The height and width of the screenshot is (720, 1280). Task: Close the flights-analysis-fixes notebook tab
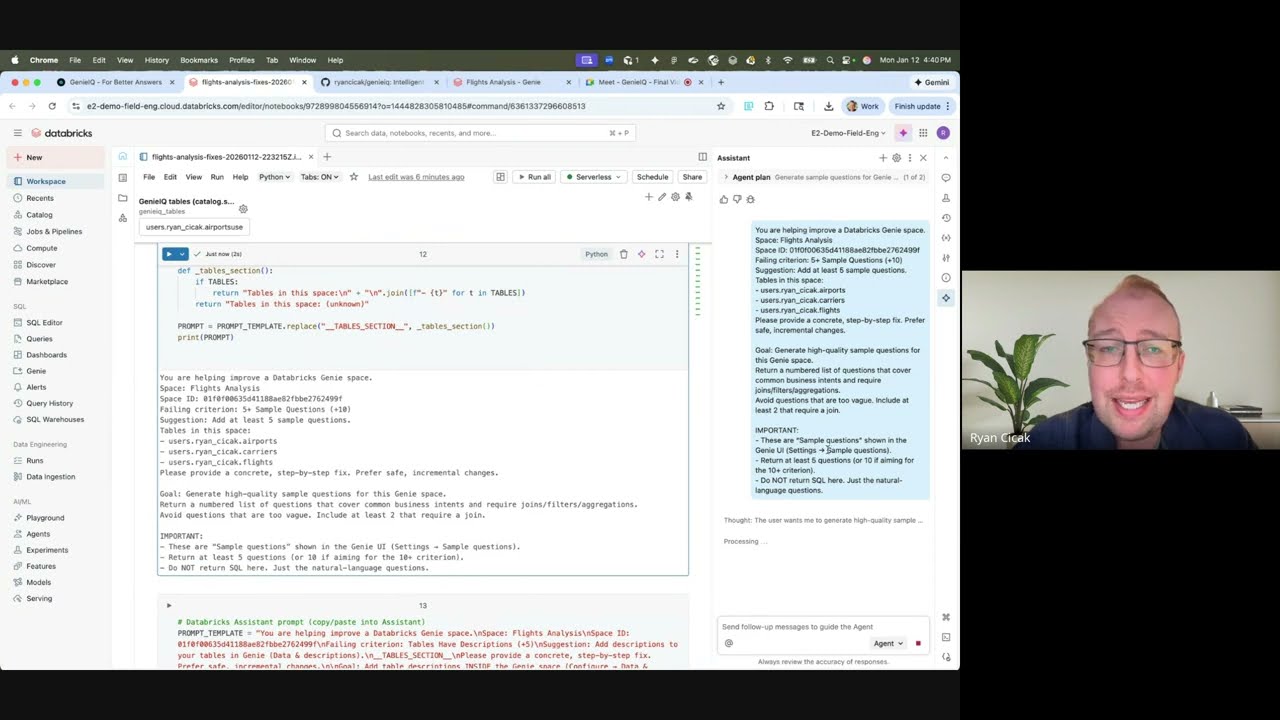[x=311, y=157]
